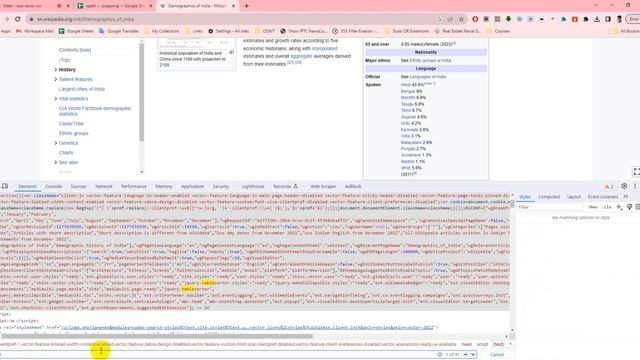Open the Courses bookmarks folder
This screenshot has width=640, height=360.
[498, 31]
